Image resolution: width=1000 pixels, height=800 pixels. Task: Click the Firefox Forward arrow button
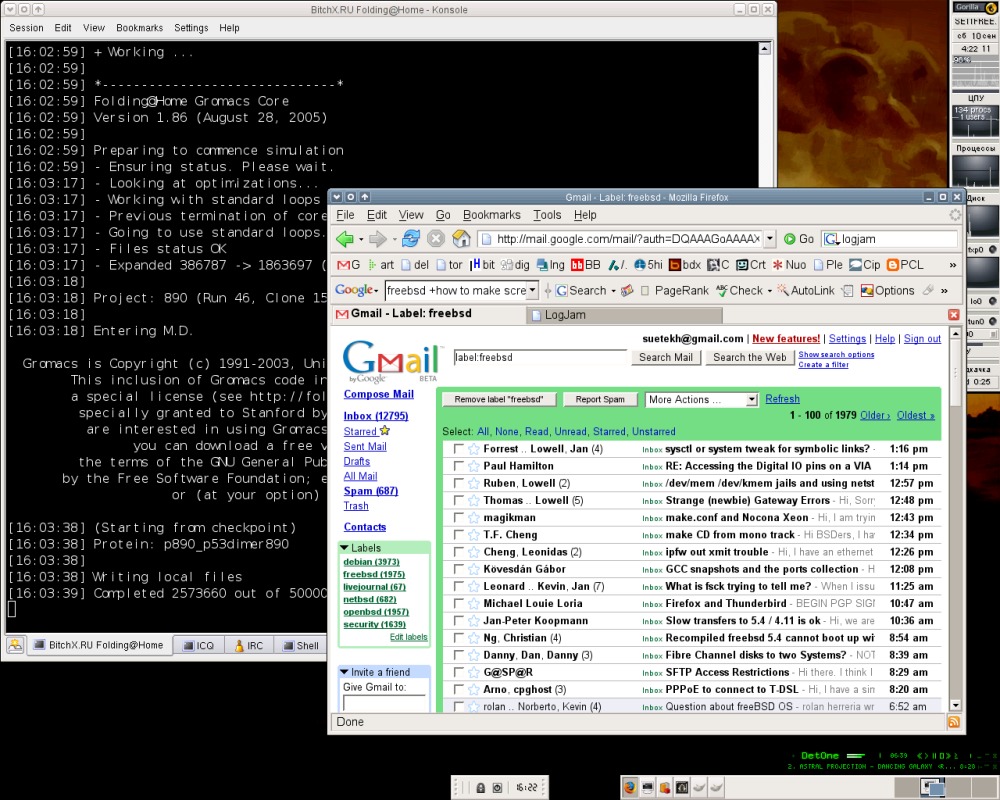(378, 239)
